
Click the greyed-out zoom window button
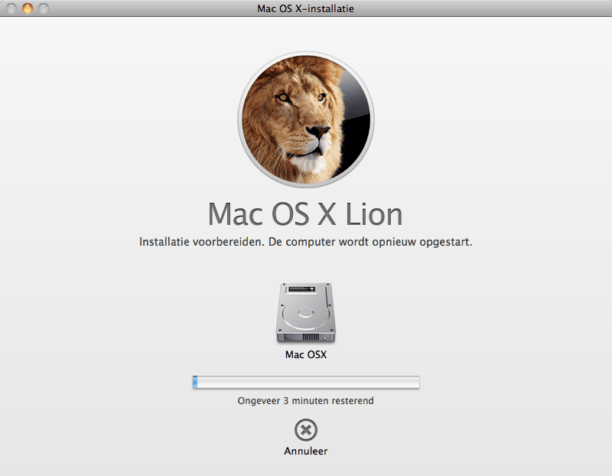pyautogui.click(x=43, y=8)
